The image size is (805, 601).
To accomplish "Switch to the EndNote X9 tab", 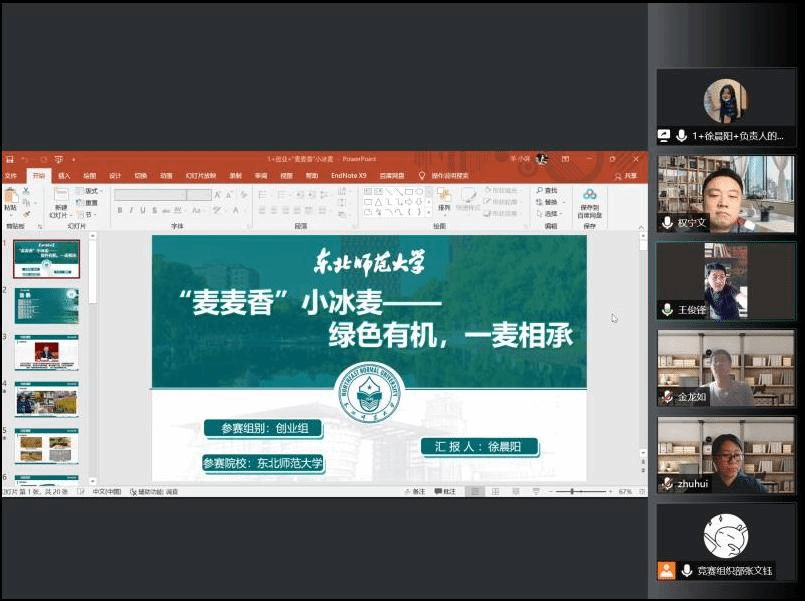I will 349,176.
